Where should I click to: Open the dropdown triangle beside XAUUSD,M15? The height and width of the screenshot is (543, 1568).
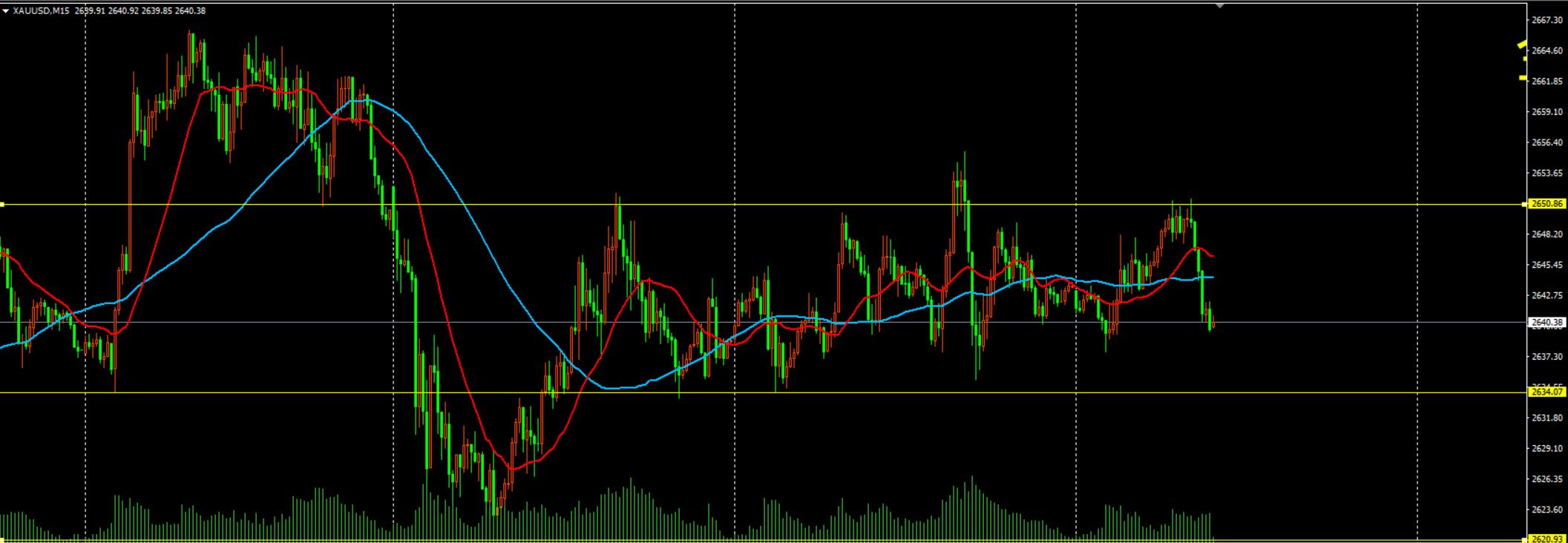pos(6,11)
